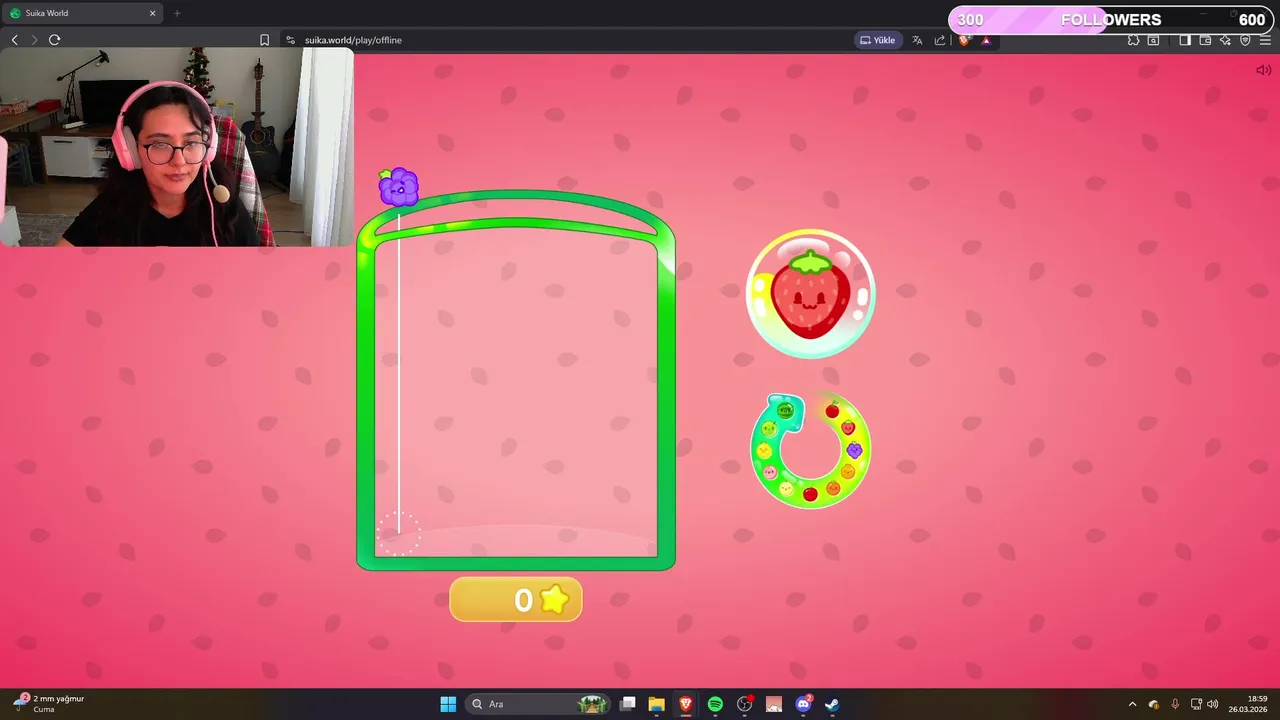Image resolution: width=1280 pixels, height=720 pixels.
Task: Close the Suika World tab
Action: [x=152, y=13]
